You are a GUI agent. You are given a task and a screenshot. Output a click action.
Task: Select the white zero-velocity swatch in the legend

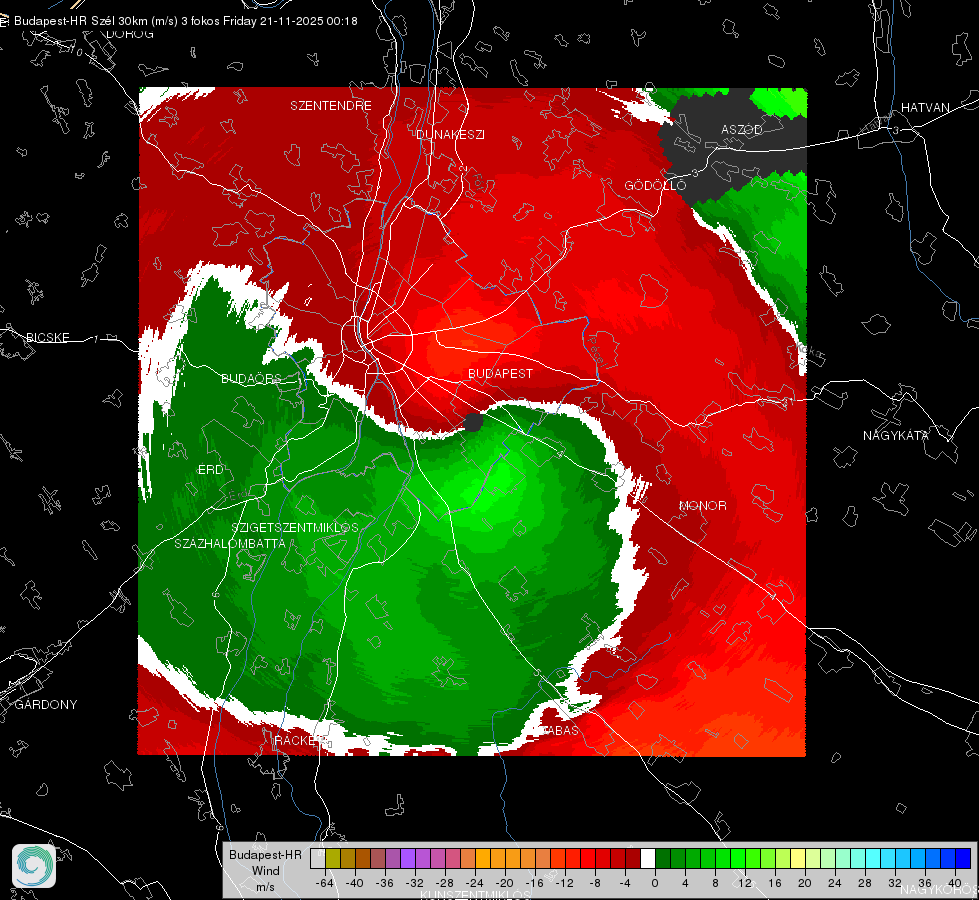(648, 859)
